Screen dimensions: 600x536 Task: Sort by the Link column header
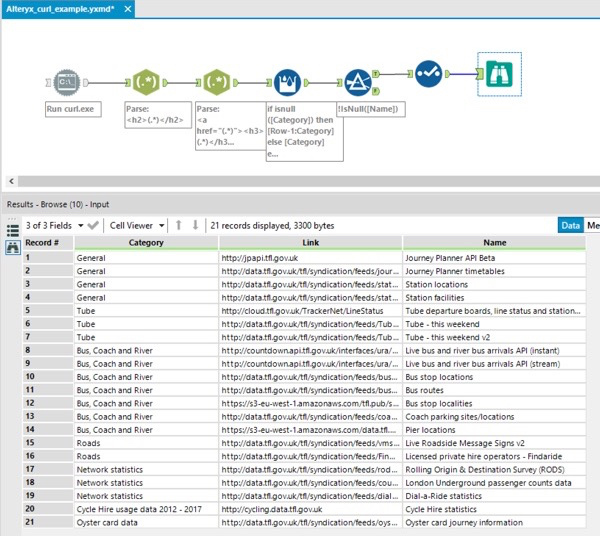coord(310,243)
